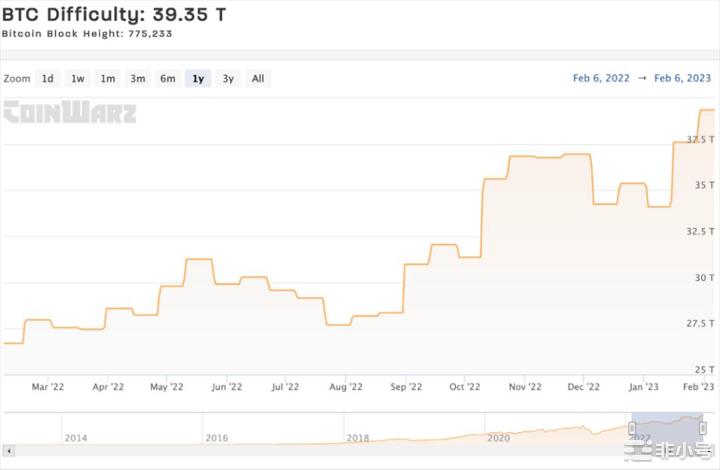Show All difficulty history
Viewport: 720px width, 470px height.
coord(258,78)
